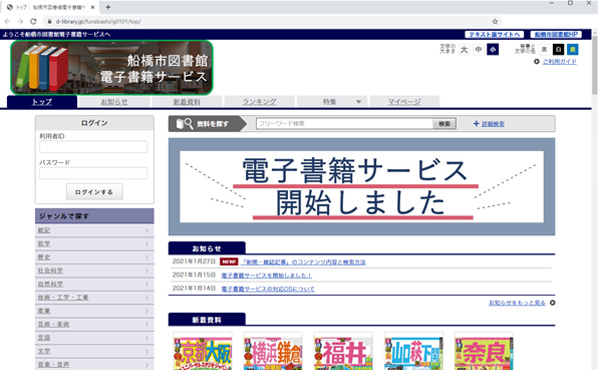The width and height of the screenshot is (598, 370).
Task: Expand the 芸術・美術 genre chevron
Action: tap(147, 324)
